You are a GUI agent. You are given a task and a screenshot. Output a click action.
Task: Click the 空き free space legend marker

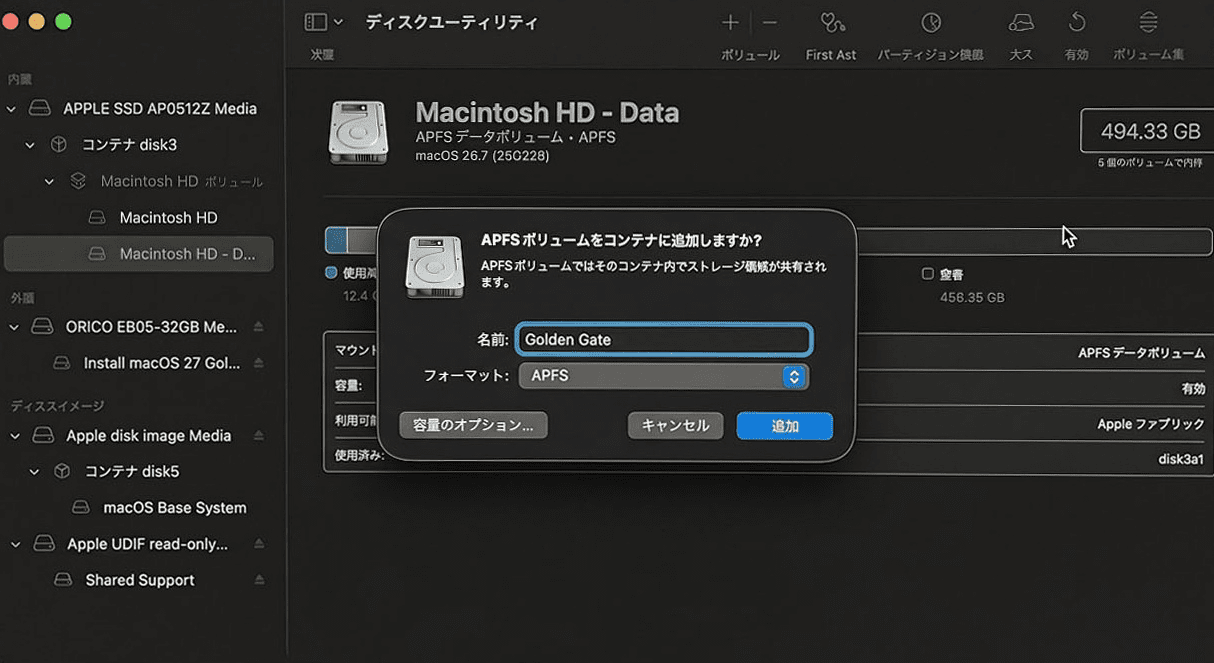pyautogui.click(x=927, y=274)
